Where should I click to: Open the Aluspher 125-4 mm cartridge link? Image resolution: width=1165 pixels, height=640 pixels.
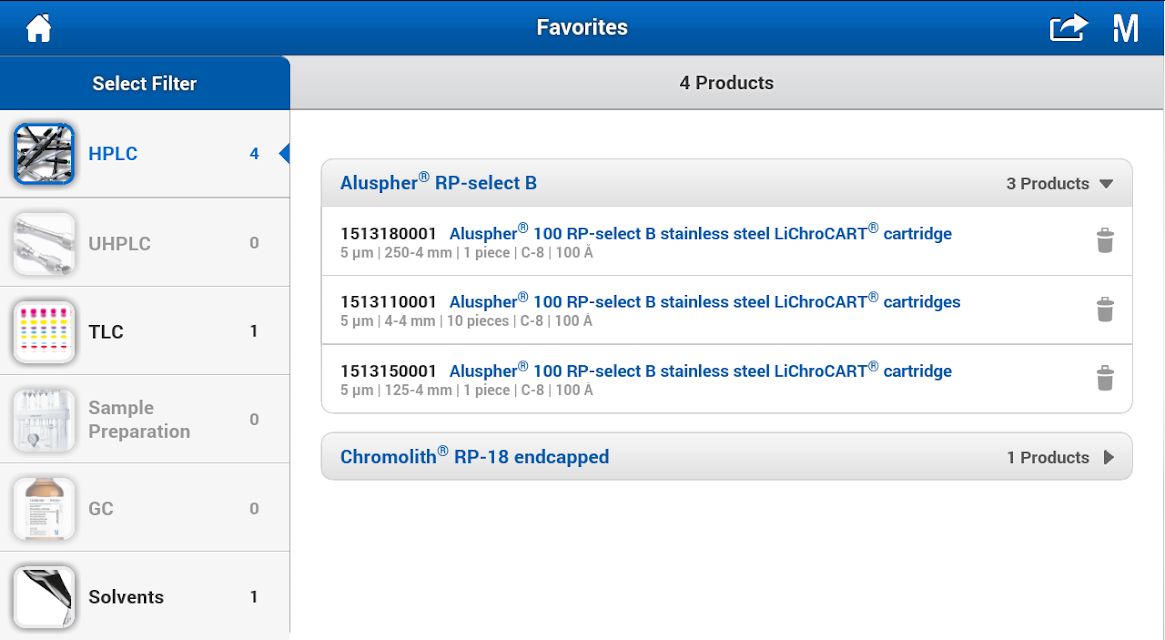click(x=700, y=370)
